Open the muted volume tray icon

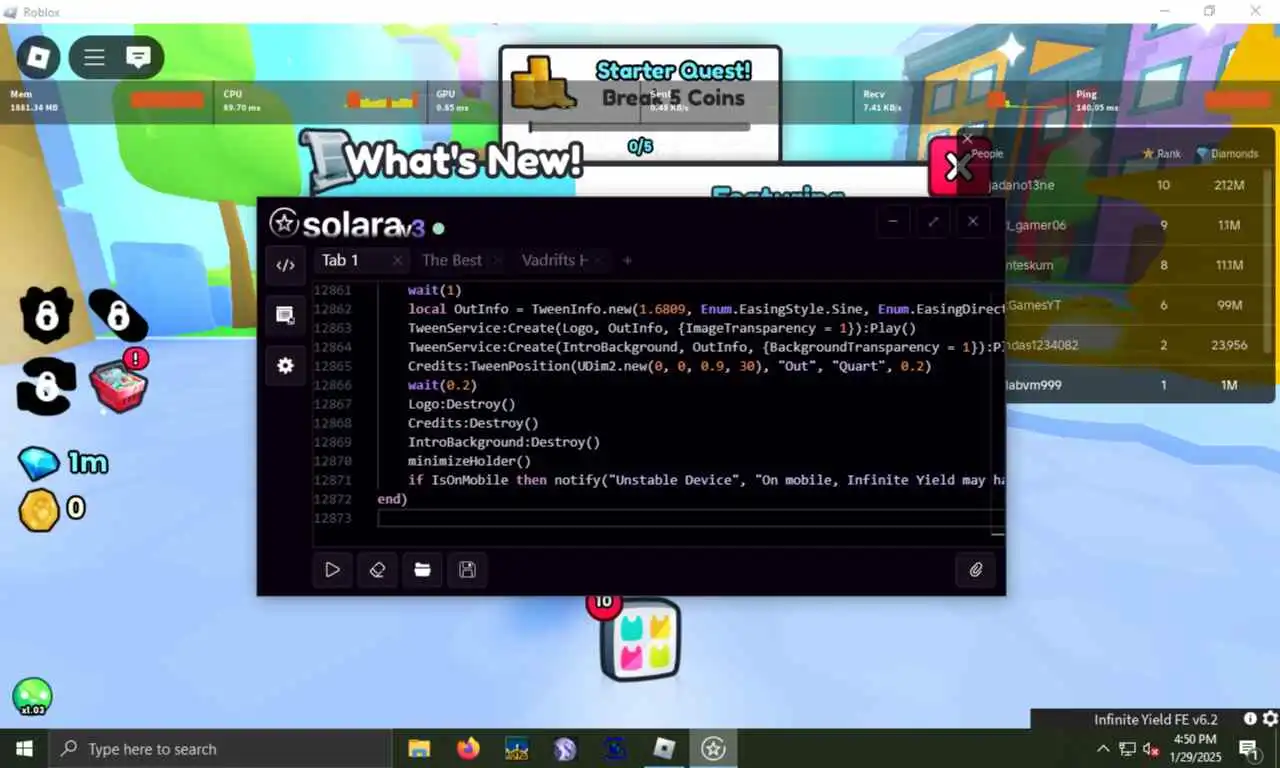pyautogui.click(x=1151, y=749)
